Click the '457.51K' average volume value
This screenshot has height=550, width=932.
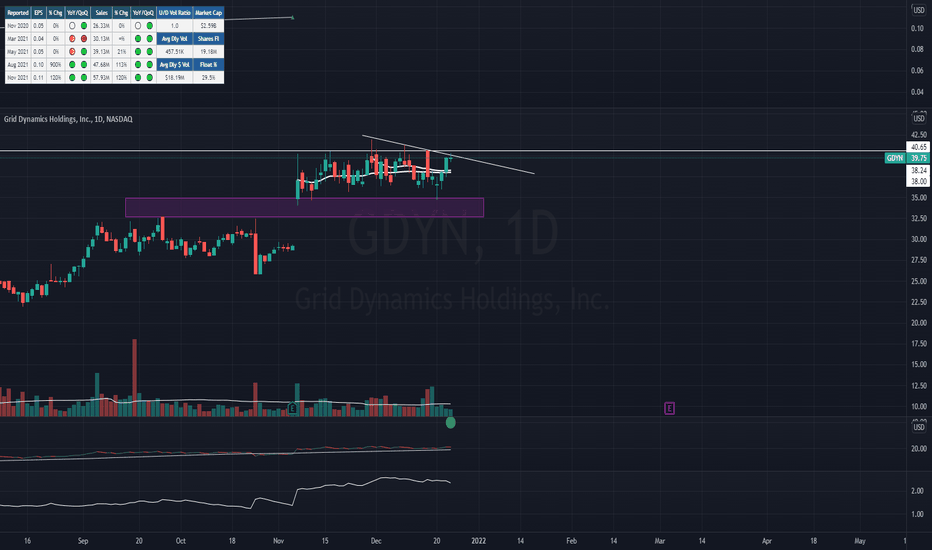coord(174,52)
